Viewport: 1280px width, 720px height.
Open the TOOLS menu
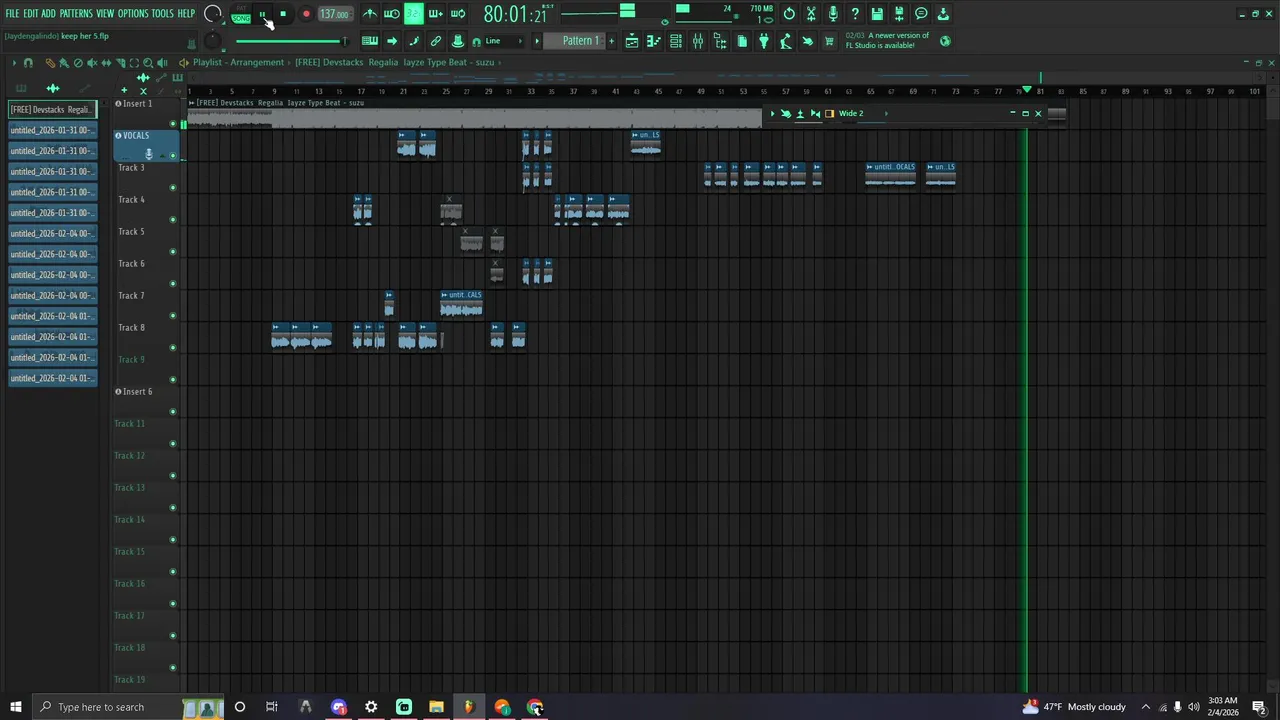[x=162, y=14]
